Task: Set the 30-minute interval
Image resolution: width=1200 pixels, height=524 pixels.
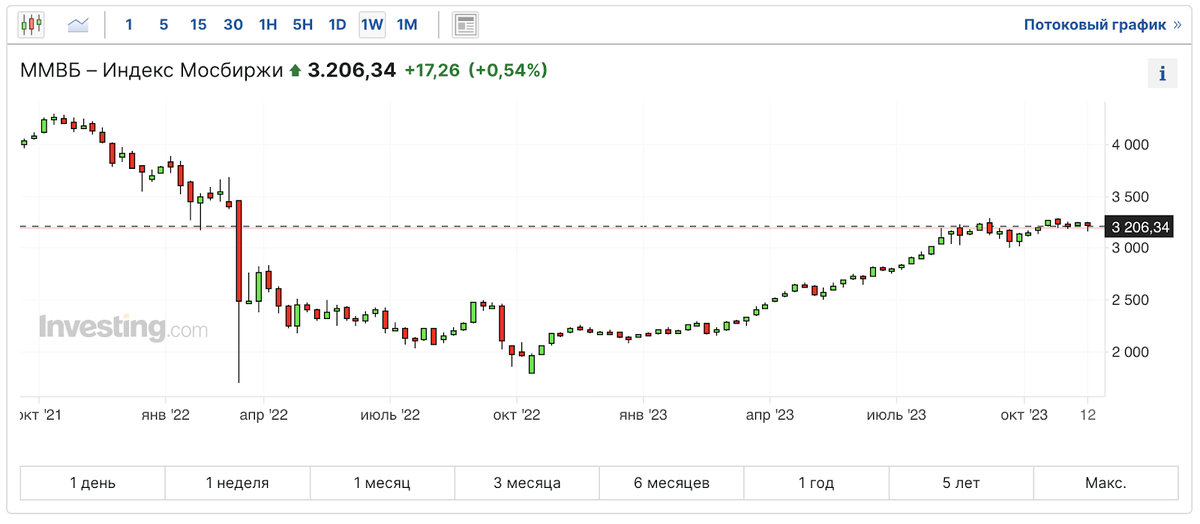Action: click(233, 25)
